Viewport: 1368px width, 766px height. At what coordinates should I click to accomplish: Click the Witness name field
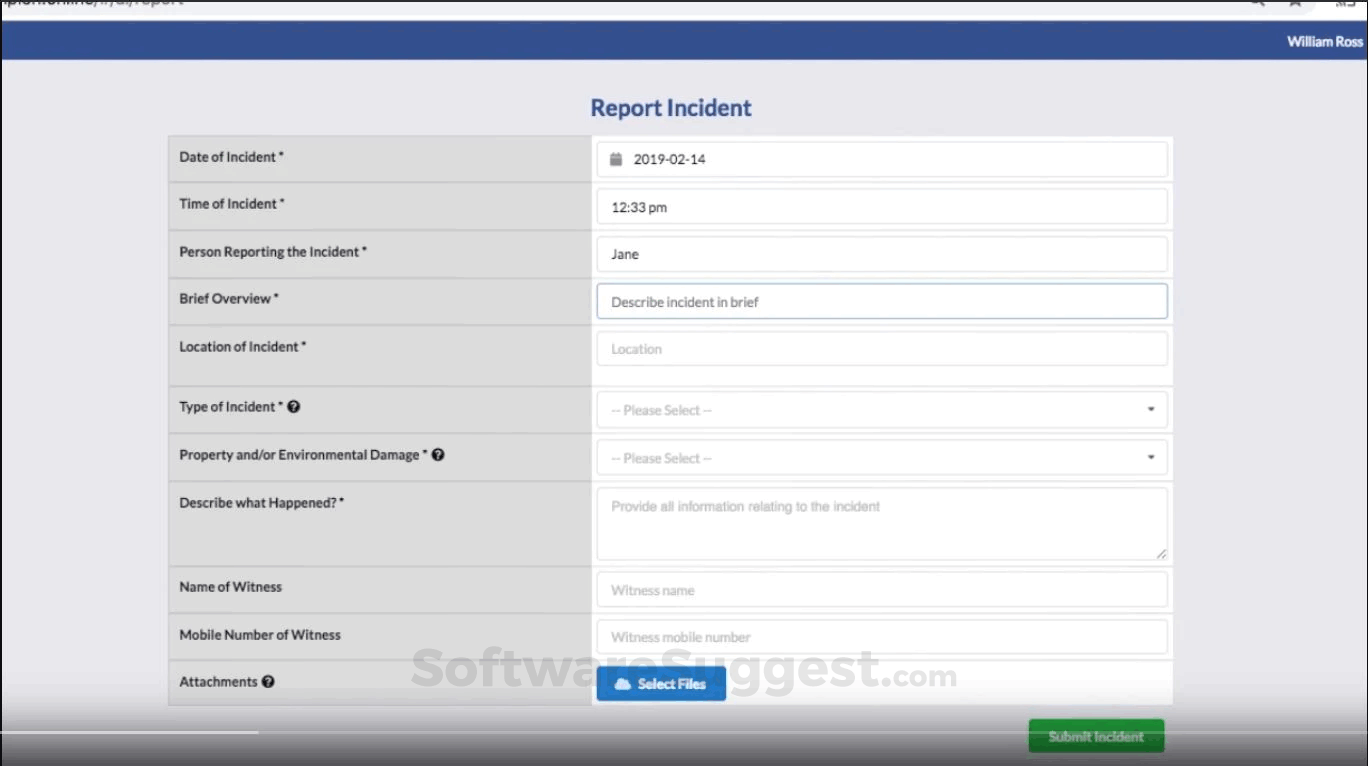881,589
